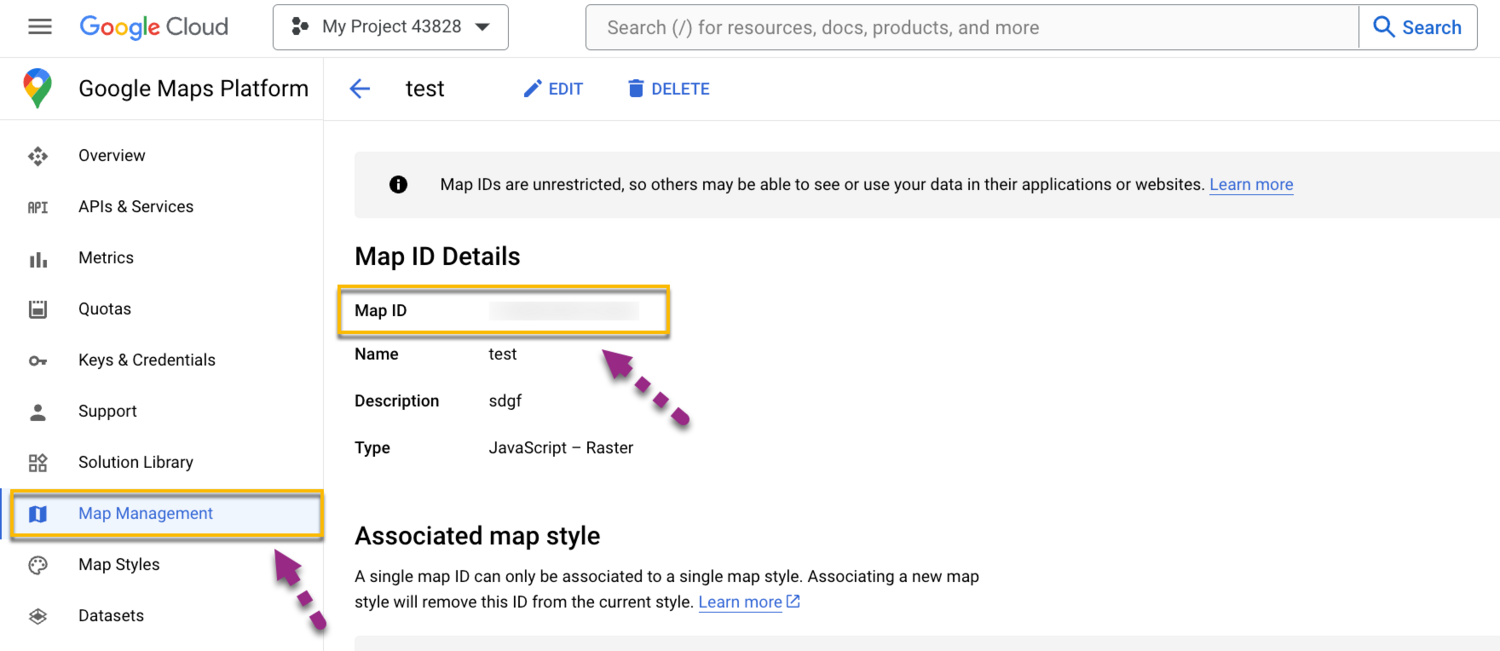This screenshot has height=651, width=1500.
Task: Click the Metrics bar chart icon
Action: click(x=38, y=259)
